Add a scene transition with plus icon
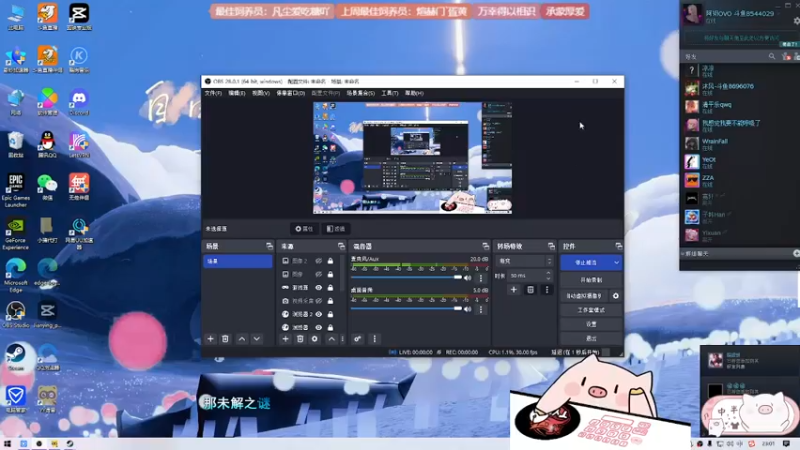 coord(514,290)
